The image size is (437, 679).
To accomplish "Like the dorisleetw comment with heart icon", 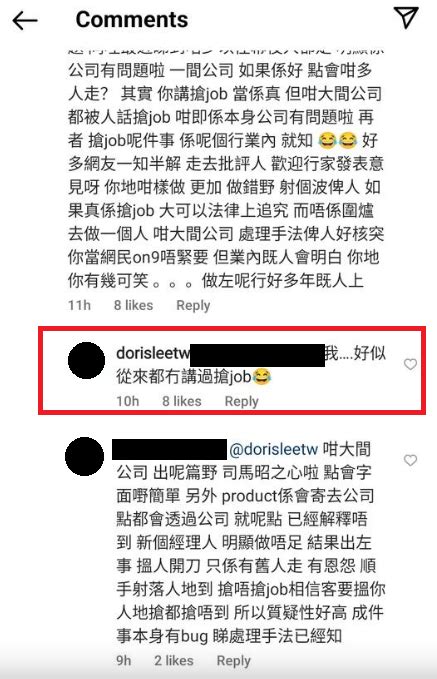I will coord(410,364).
